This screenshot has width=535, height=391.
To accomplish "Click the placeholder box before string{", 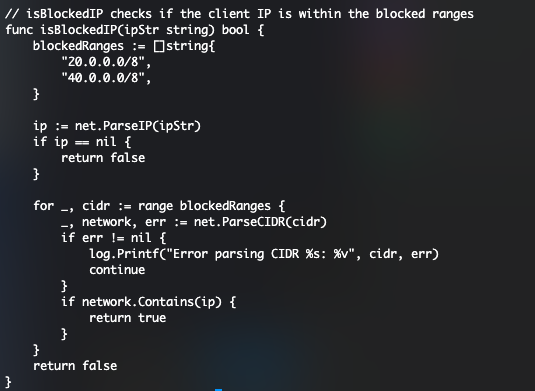I will coord(159,46).
